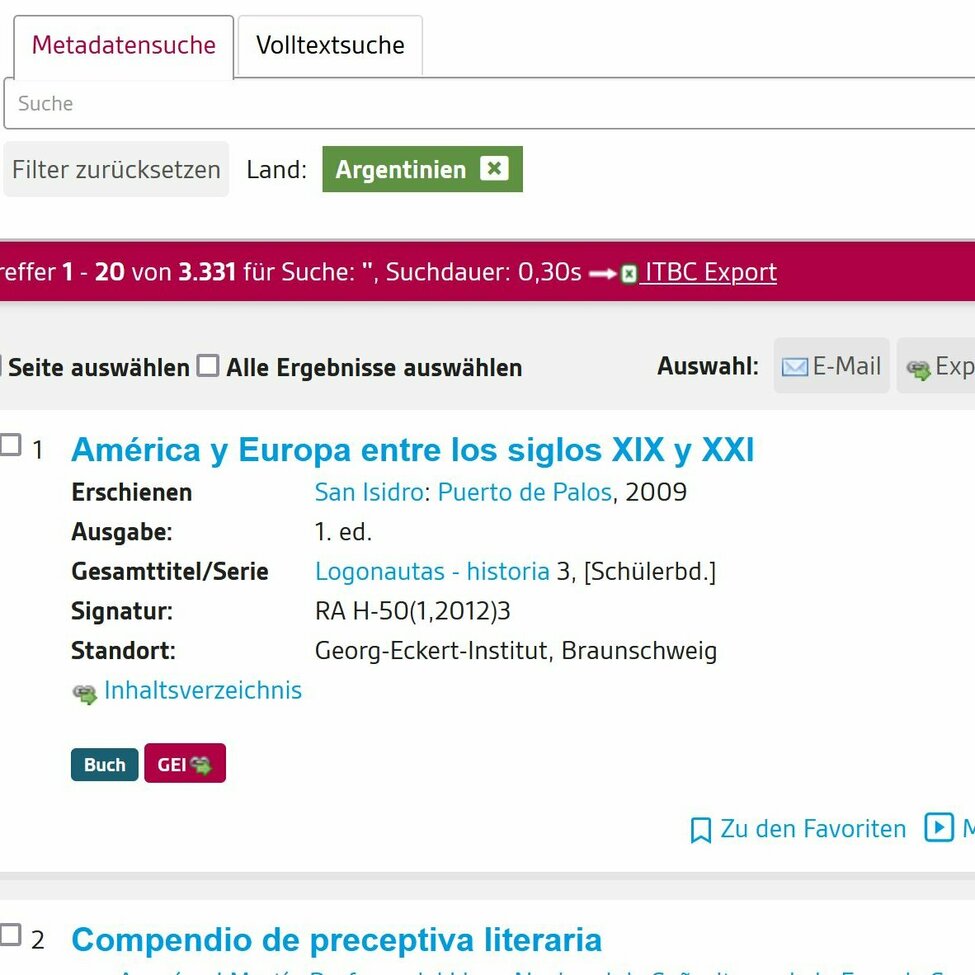Open title América y Europa entre los siglos

(x=412, y=451)
